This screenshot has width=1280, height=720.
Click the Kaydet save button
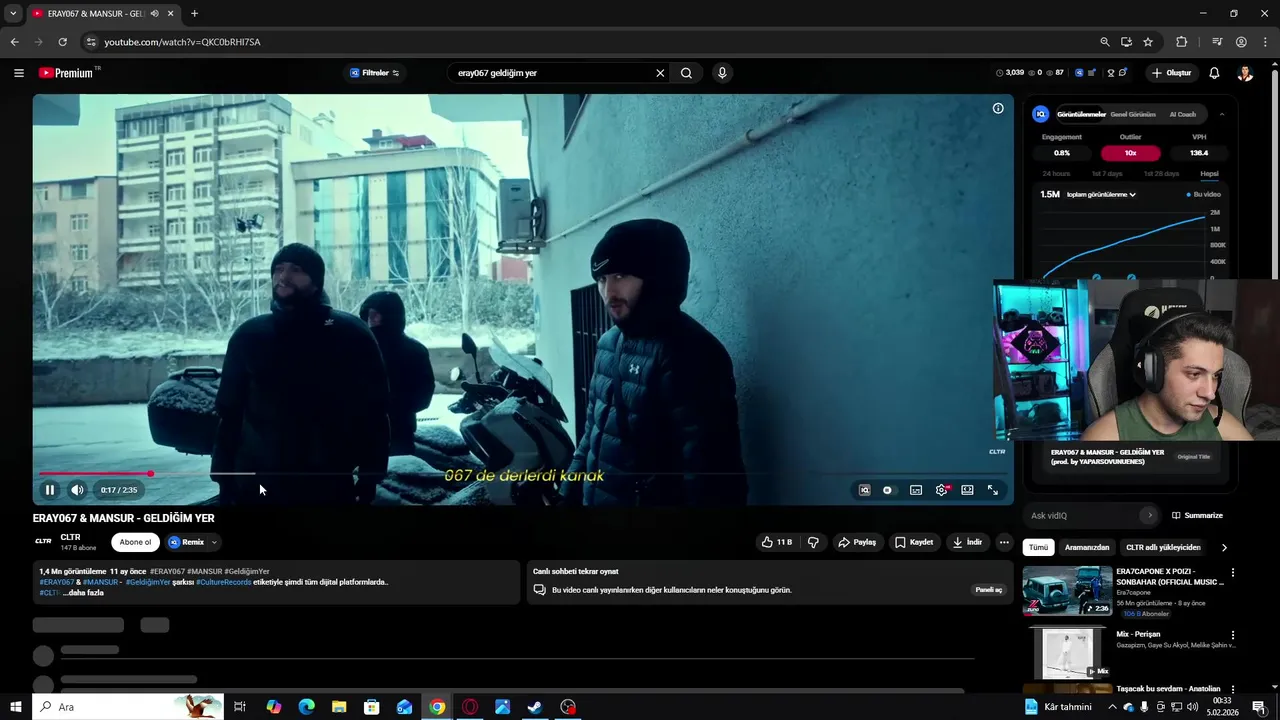(x=914, y=542)
